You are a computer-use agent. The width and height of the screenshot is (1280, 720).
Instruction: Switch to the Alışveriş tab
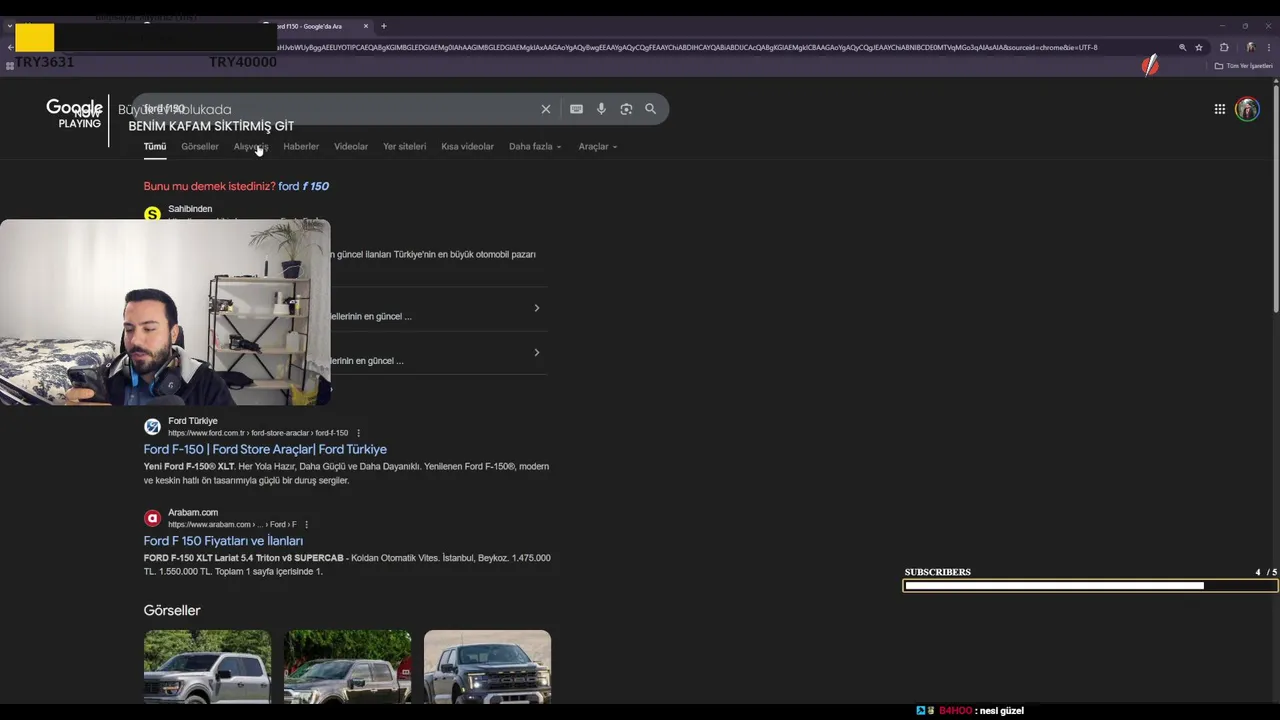251,146
